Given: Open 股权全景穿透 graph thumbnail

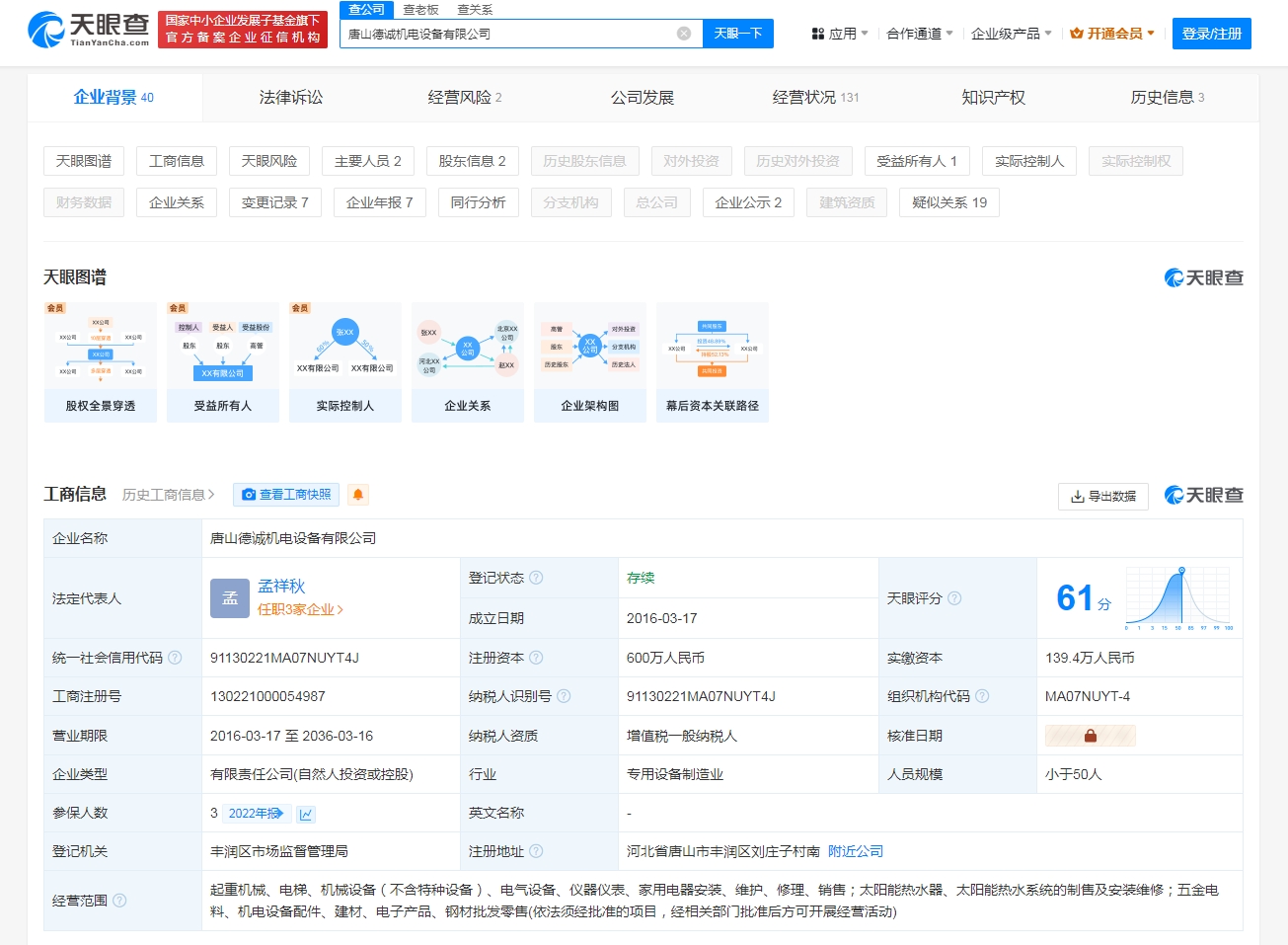Looking at the screenshot, I should pyautogui.click(x=101, y=362).
